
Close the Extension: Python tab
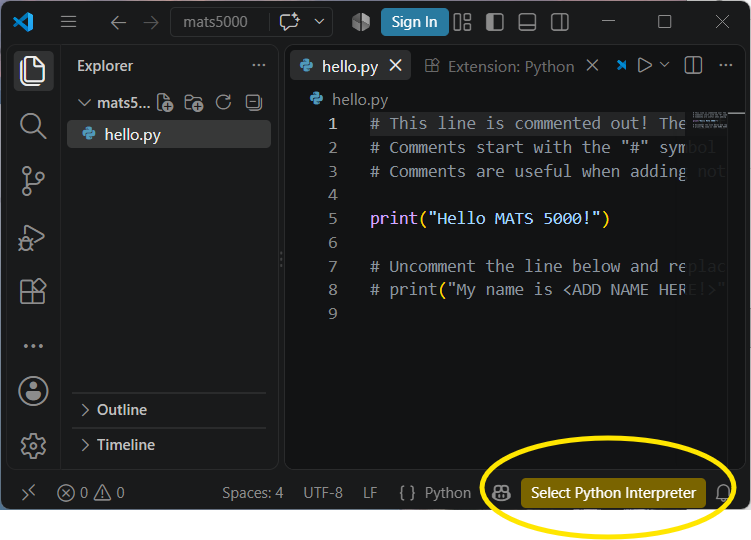592,65
